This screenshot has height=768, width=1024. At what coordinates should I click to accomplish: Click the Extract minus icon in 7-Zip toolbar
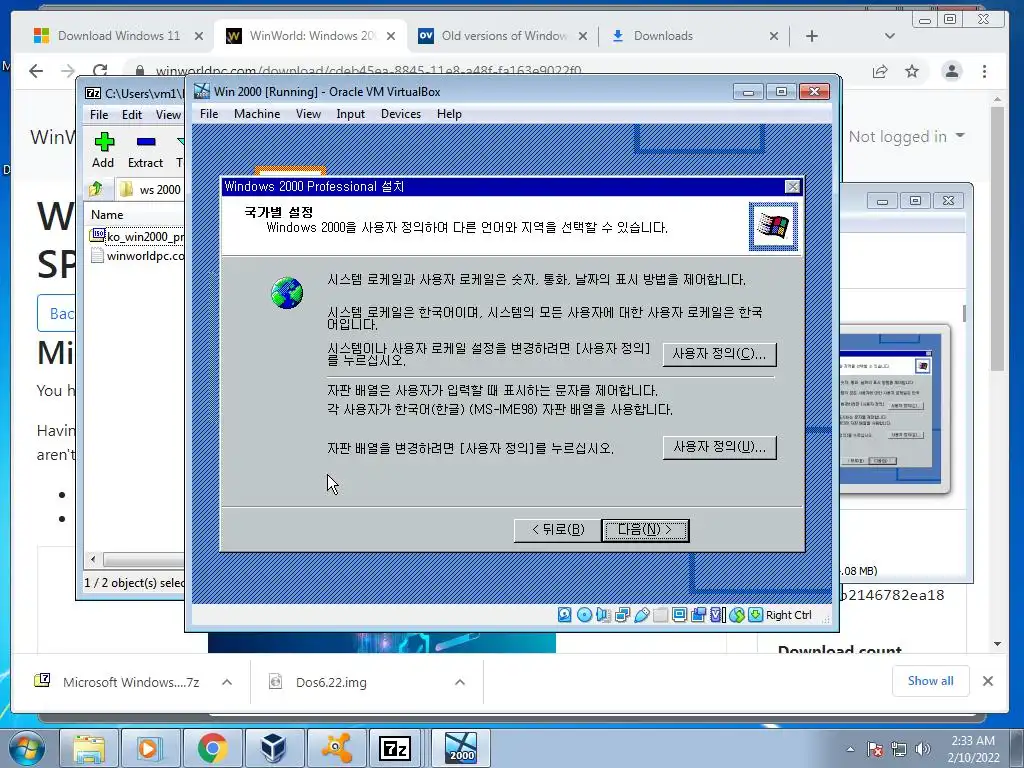pyautogui.click(x=146, y=142)
